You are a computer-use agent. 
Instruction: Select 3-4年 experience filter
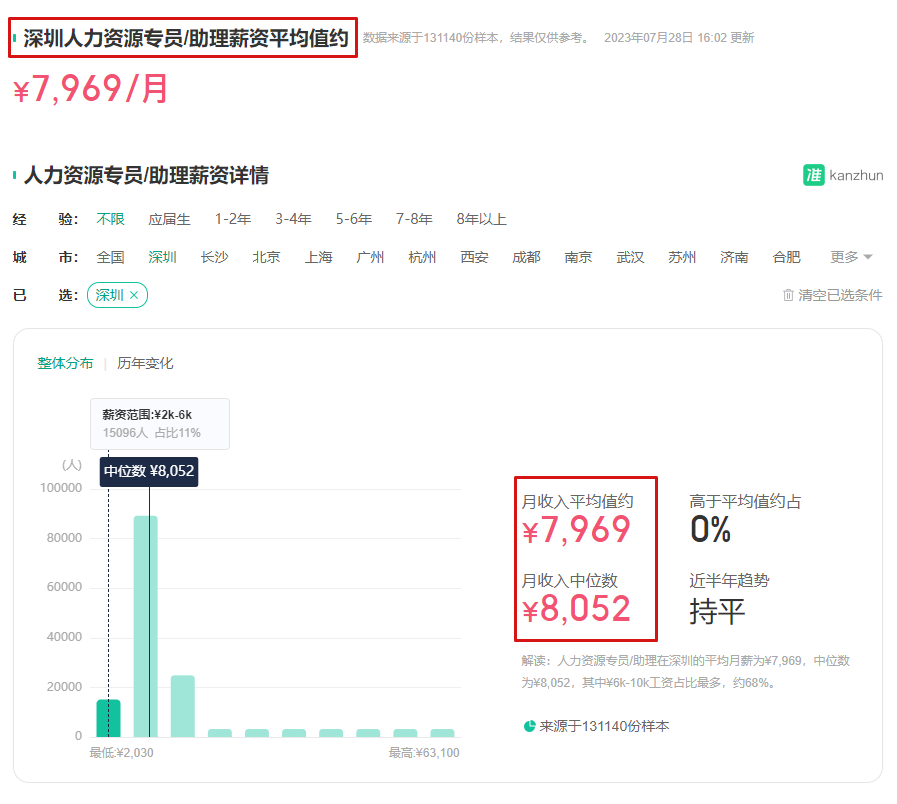293,219
